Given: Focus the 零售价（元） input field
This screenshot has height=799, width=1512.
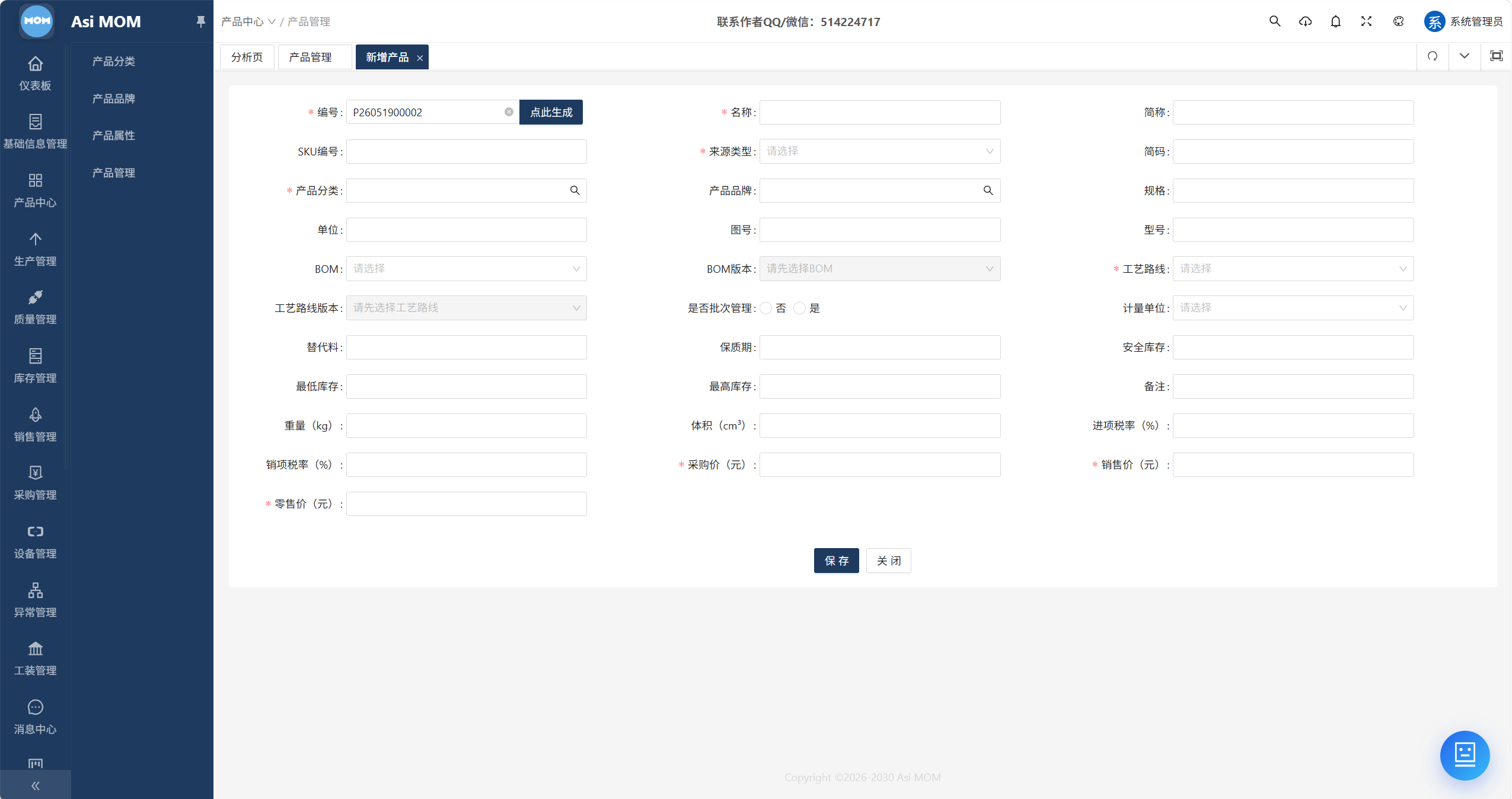Looking at the screenshot, I should coord(466,504).
